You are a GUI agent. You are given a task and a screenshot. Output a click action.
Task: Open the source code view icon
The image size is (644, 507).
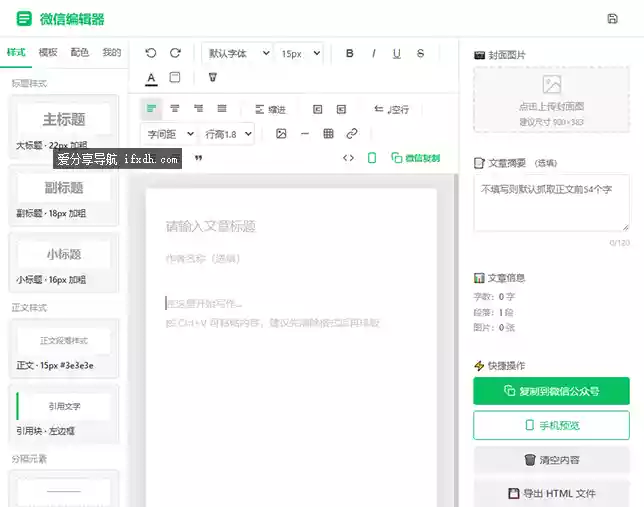[x=348, y=158]
